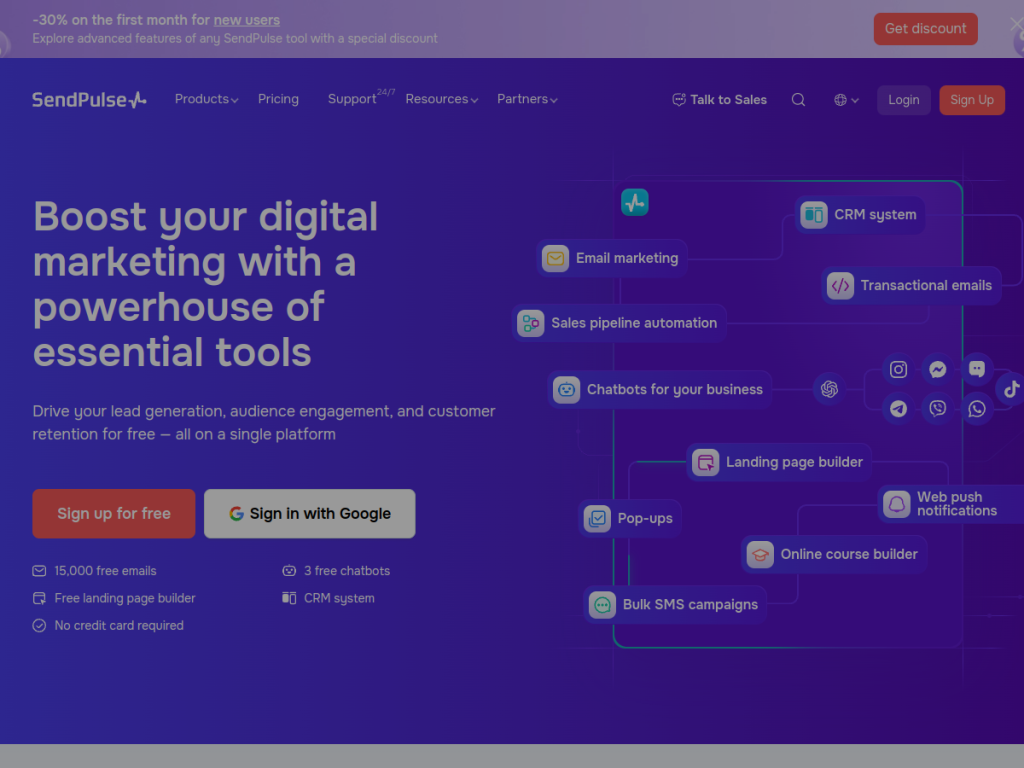Click Online course builder label
The image size is (1024, 768).
(849, 554)
